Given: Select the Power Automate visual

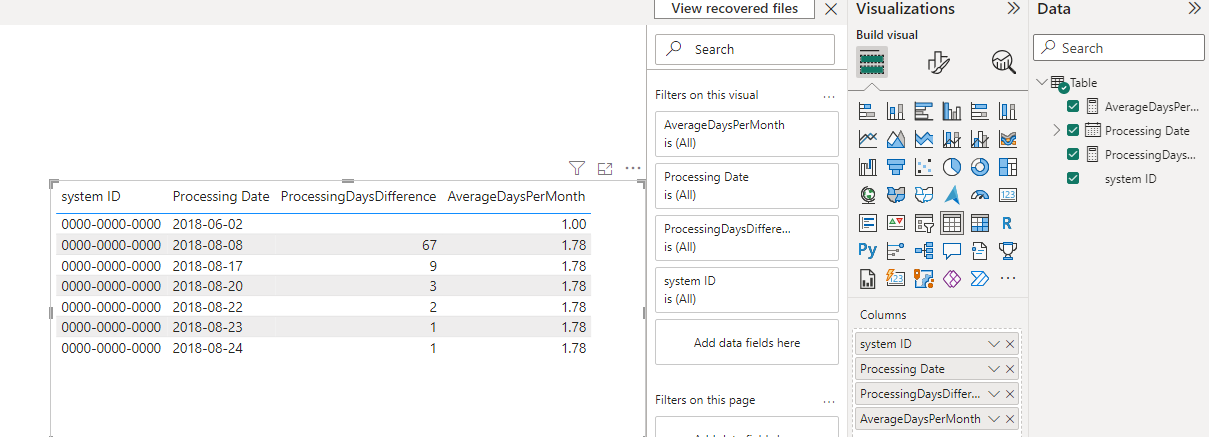Looking at the screenshot, I should tap(979, 278).
